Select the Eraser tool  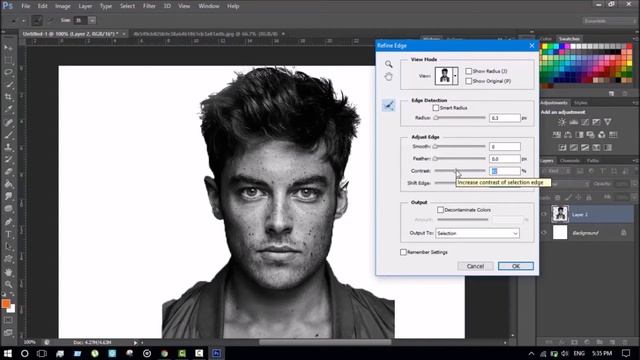(x=8, y=172)
